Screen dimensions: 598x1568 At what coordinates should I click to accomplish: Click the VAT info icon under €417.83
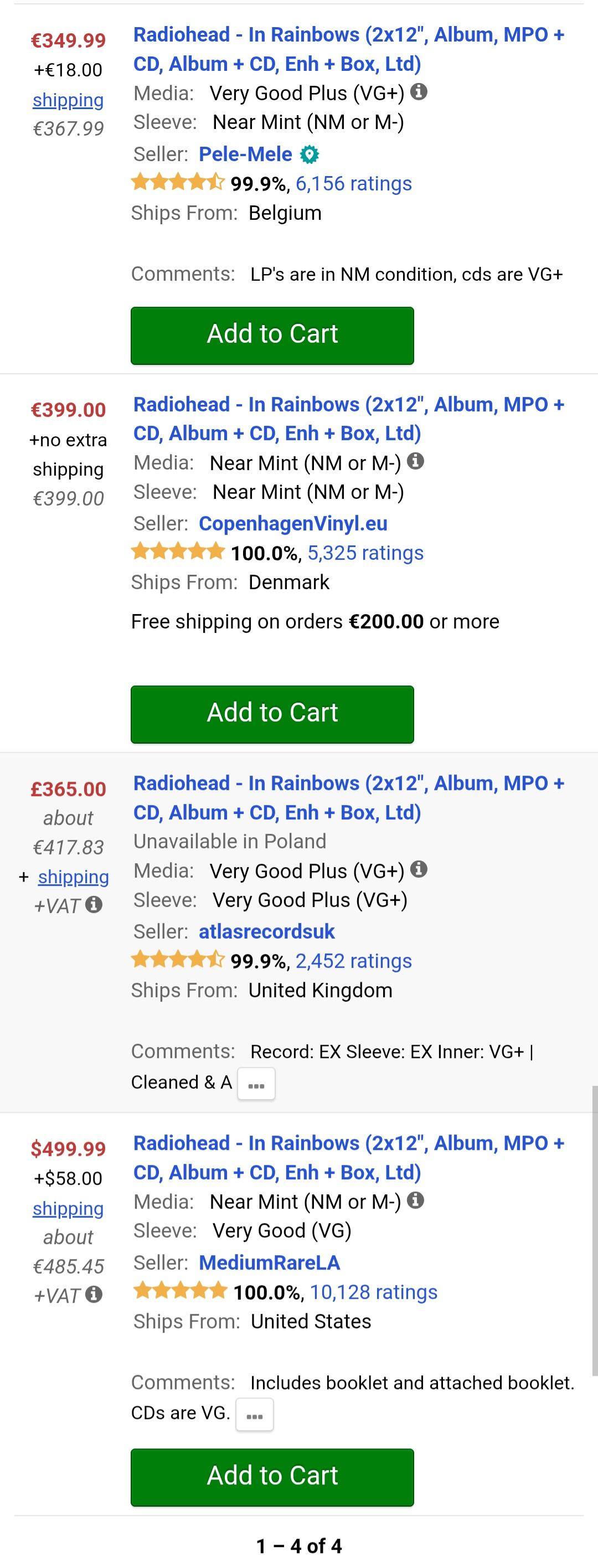pyautogui.click(x=93, y=905)
